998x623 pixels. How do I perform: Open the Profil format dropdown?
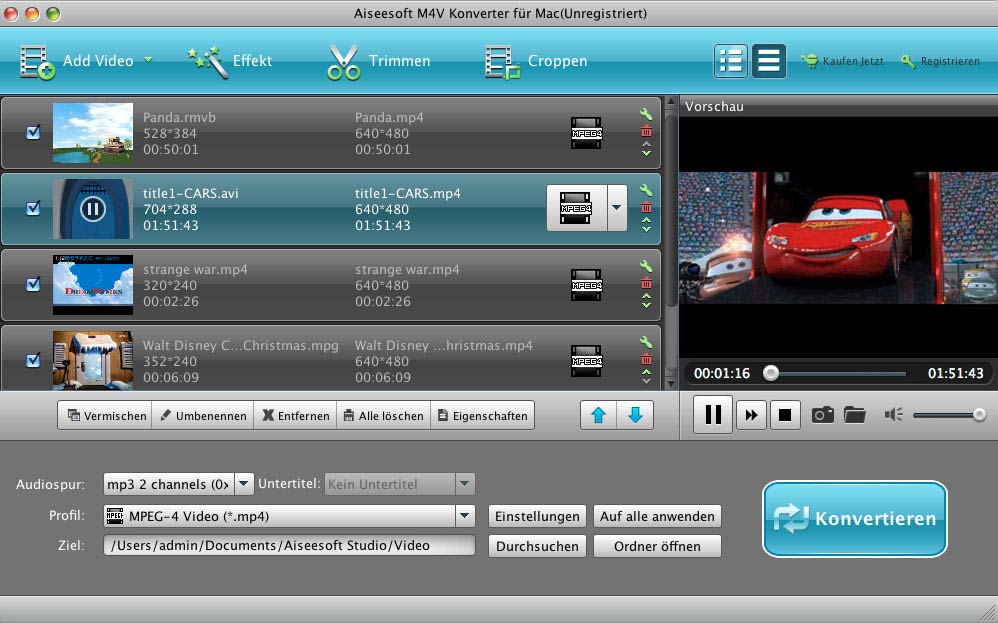click(x=464, y=516)
